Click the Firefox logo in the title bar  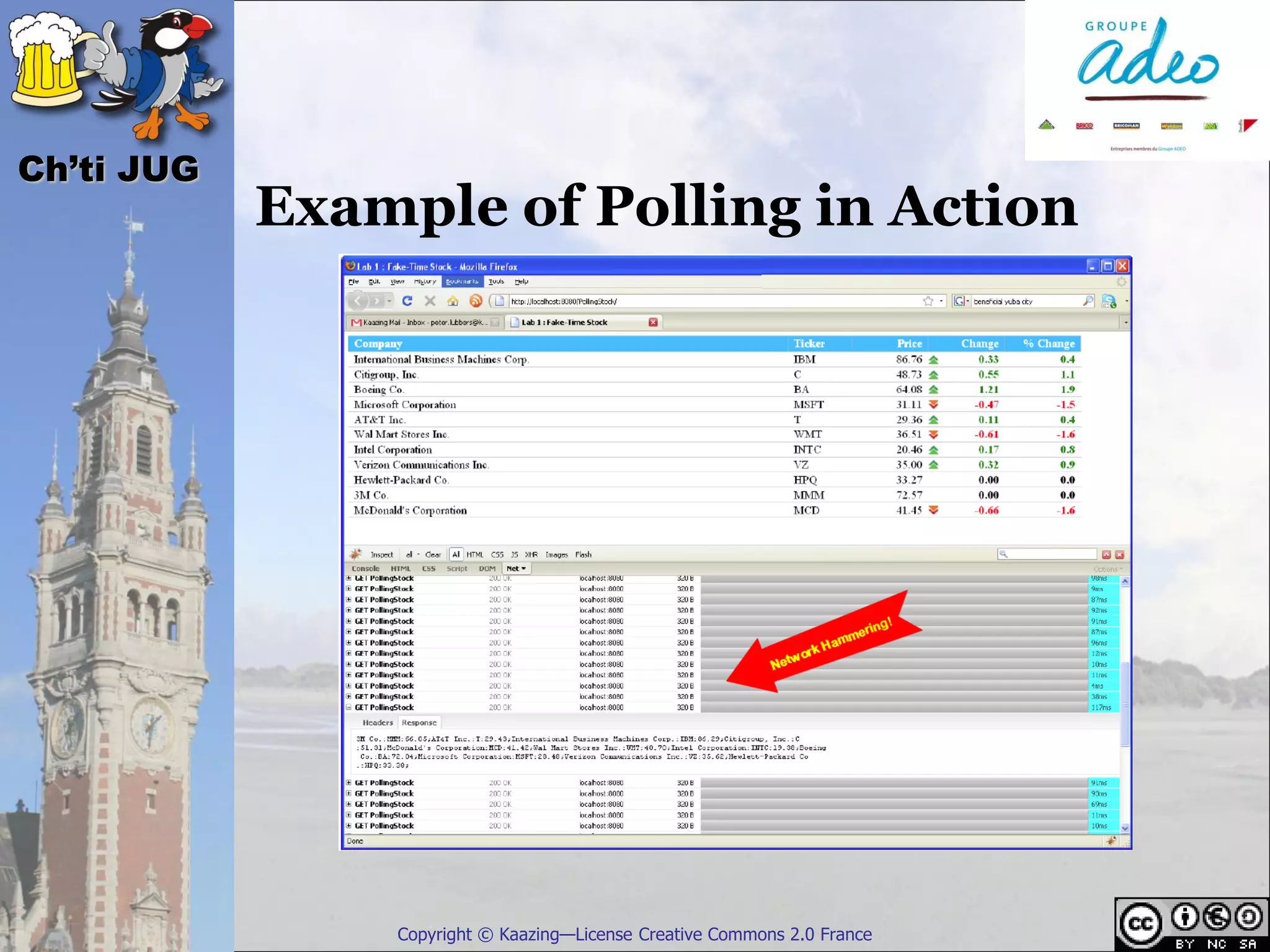351,267
